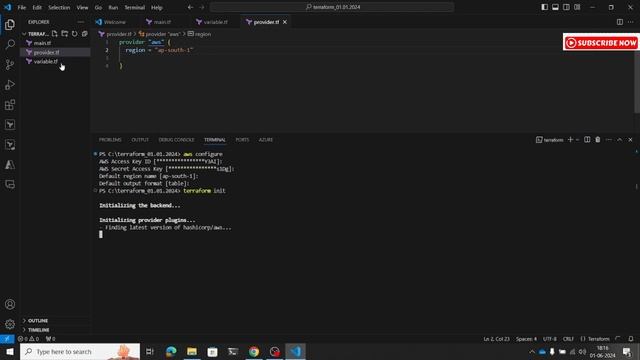
Task: Switch to the variable.tf editor tab
Action: [216, 22]
